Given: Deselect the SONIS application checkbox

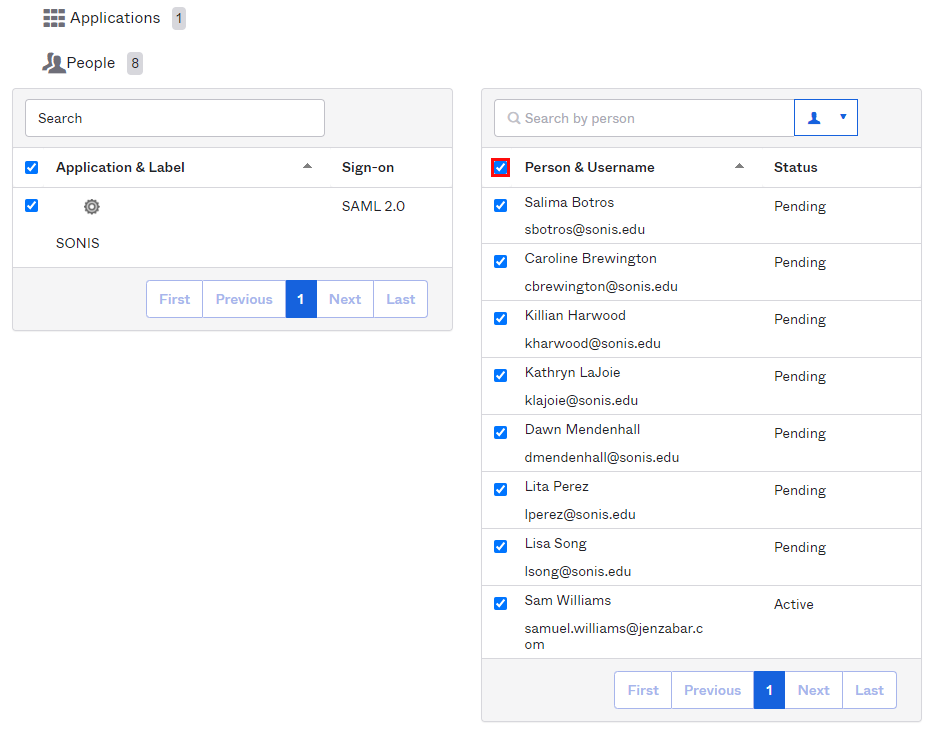Looking at the screenshot, I should coord(32,206).
